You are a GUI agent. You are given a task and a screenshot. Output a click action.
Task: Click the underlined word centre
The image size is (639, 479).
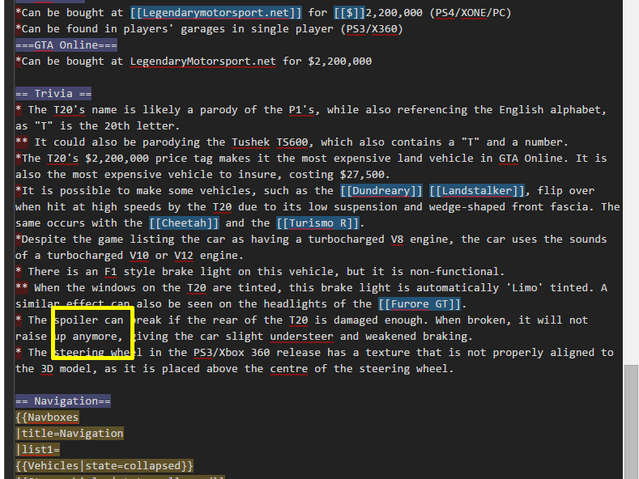(x=289, y=369)
